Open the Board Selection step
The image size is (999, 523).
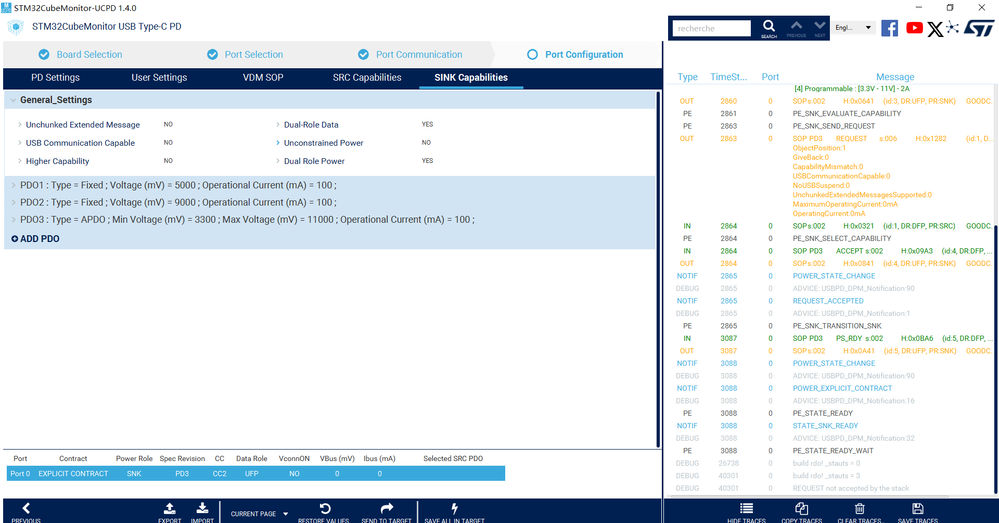pyautogui.click(x=89, y=55)
